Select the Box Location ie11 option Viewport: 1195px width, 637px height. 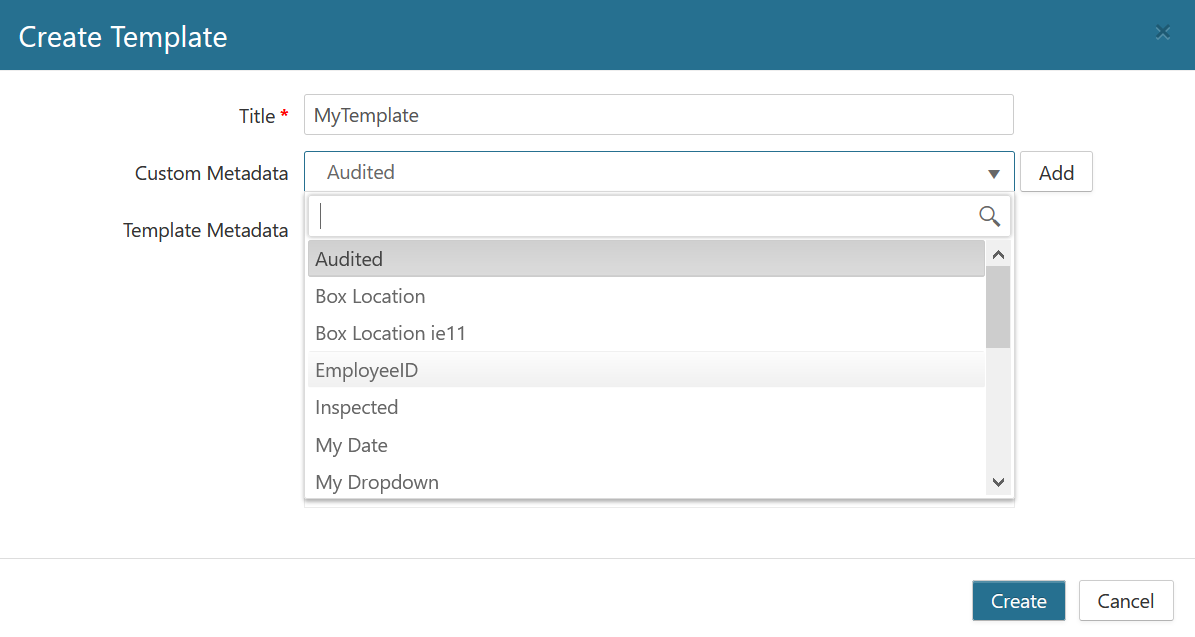tap(645, 333)
